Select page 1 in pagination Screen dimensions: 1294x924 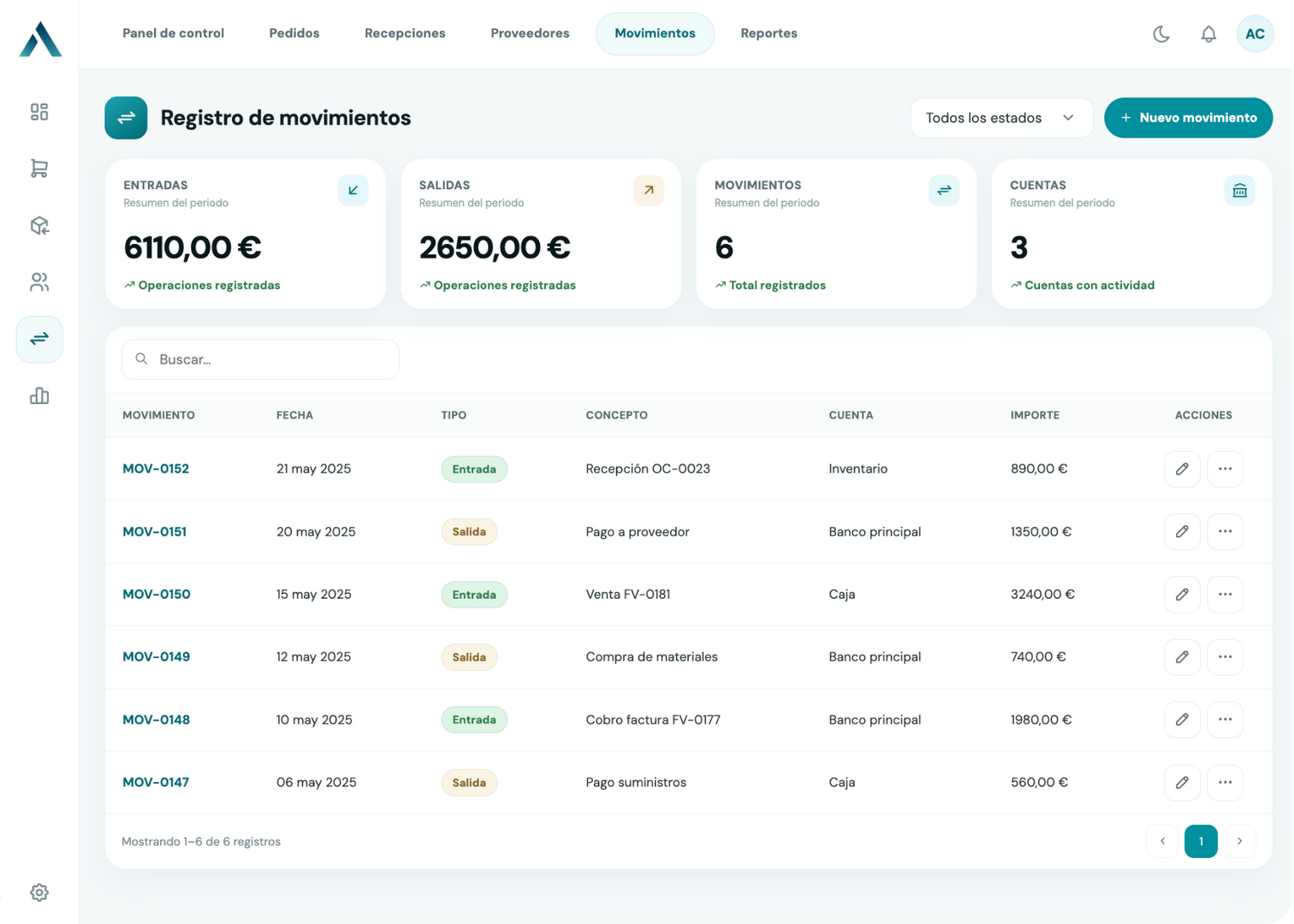pyautogui.click(x=1201, y=842)
